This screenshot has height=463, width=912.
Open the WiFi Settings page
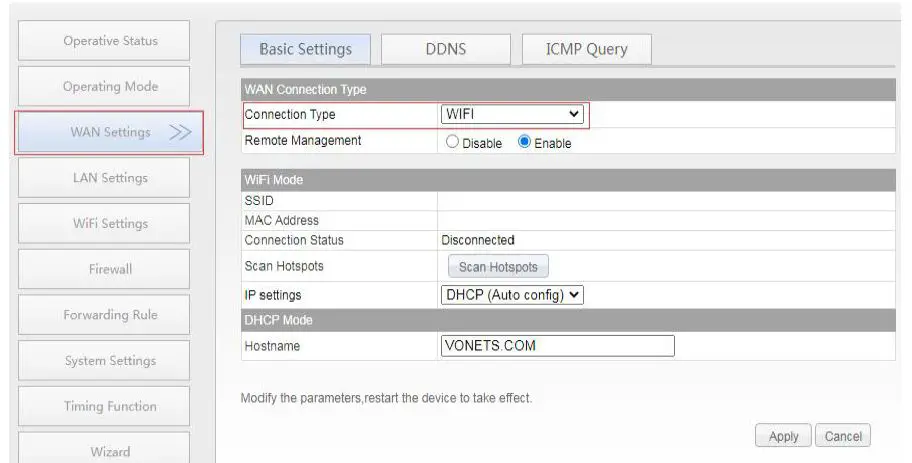point(110,224)
